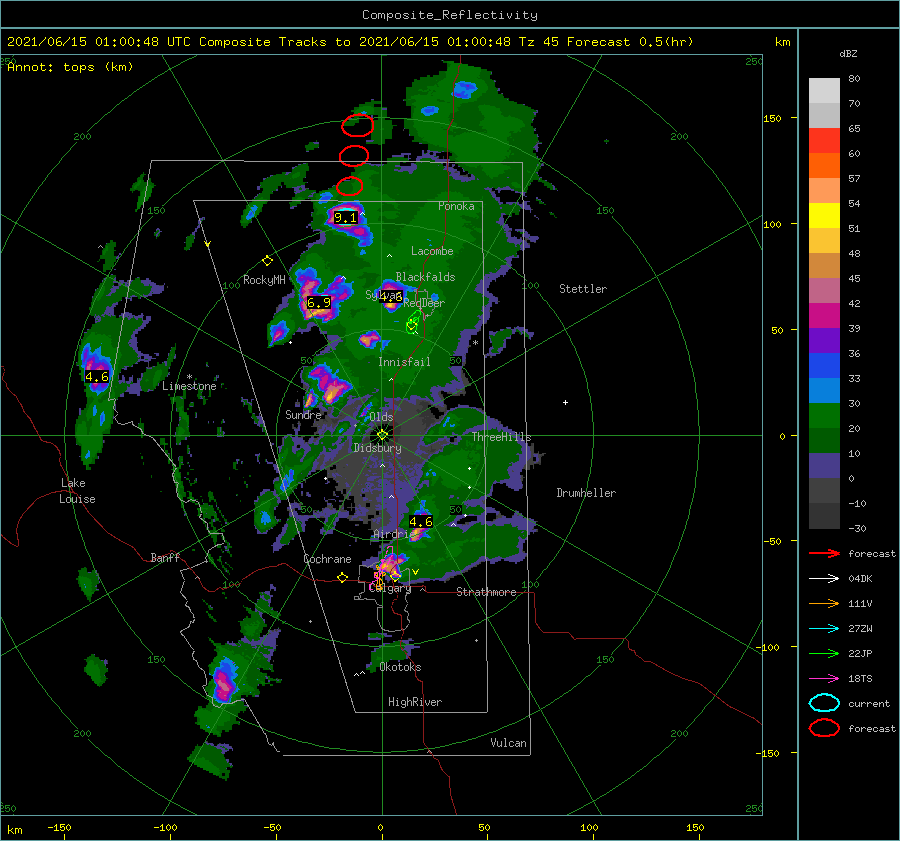Click the 9.1 storm top label
This screenshot has width=900, height=841.
point(346,218)
